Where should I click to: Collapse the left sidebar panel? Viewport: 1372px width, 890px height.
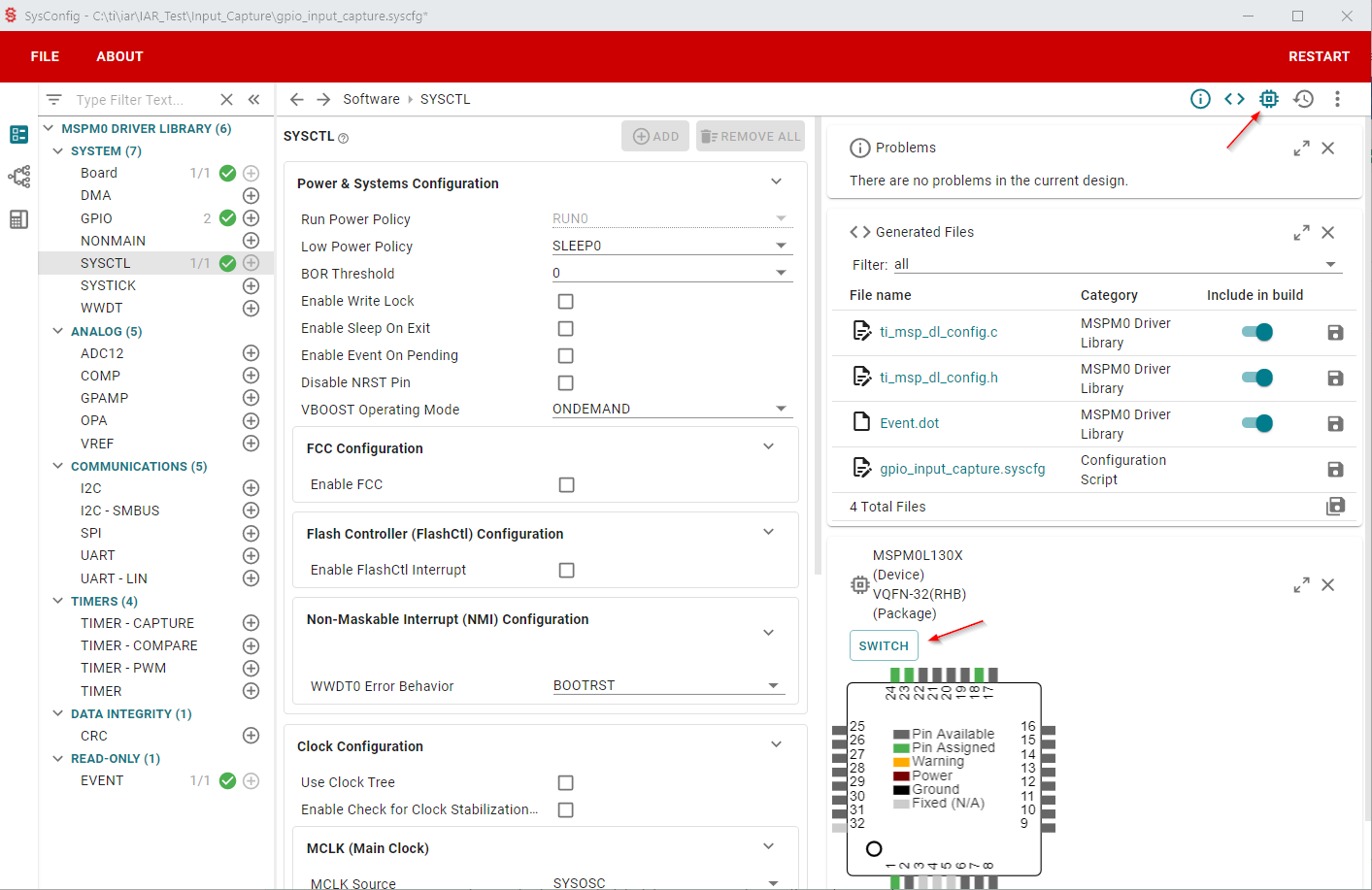click(254, 99)
